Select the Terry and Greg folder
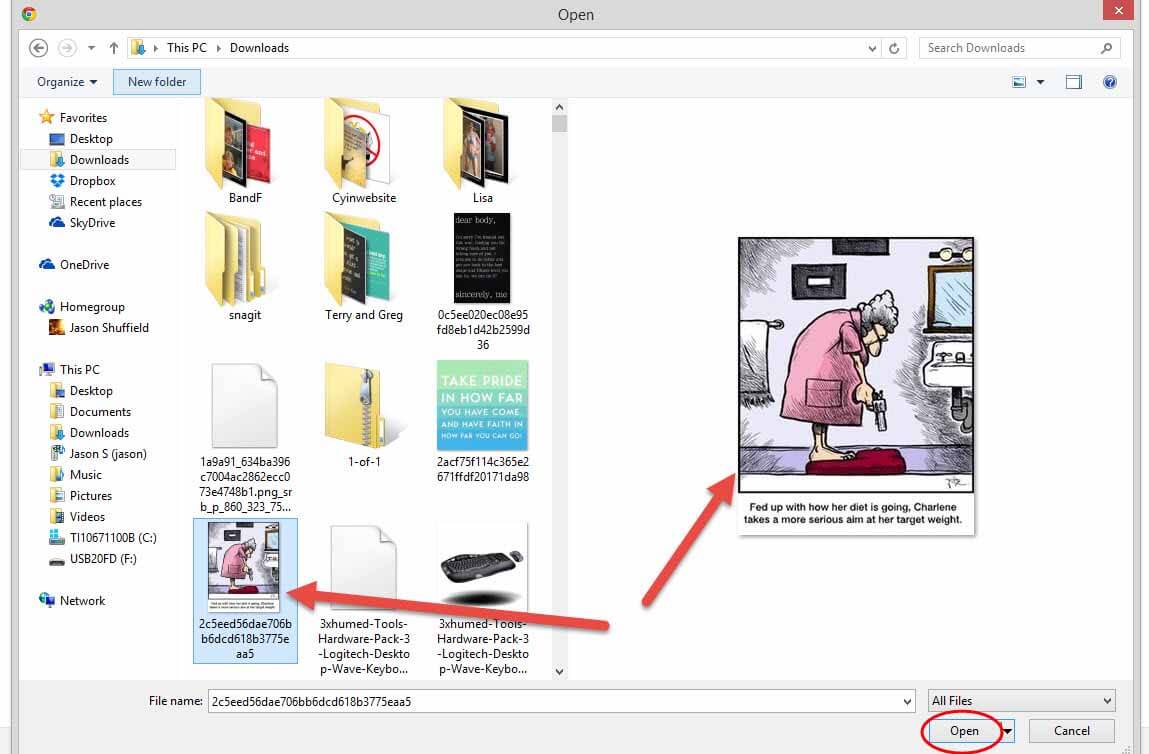1149x754 pixels. tap(363, 267)
